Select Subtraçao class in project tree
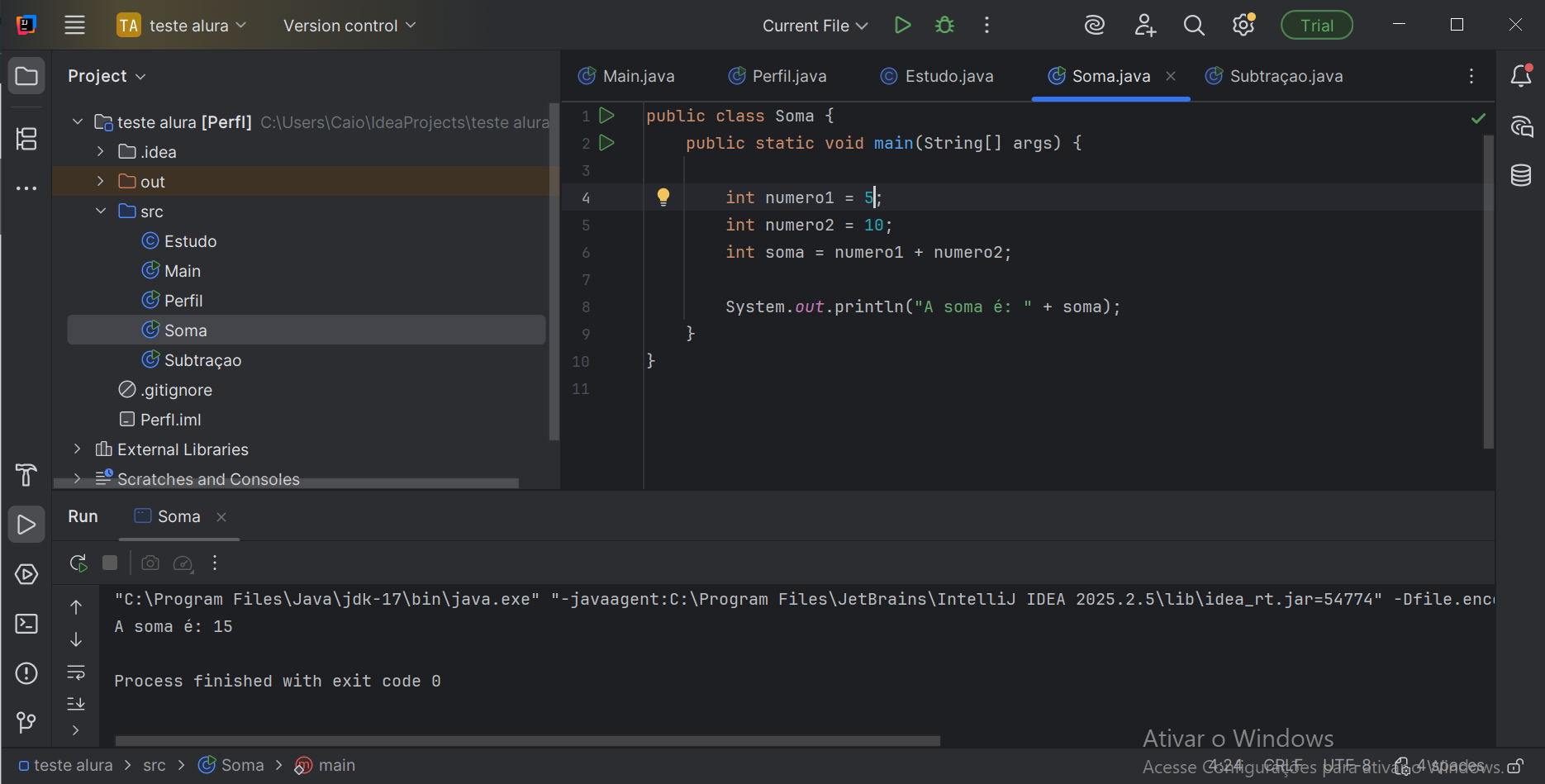1545x784 pixels. [x=202, y=360]
